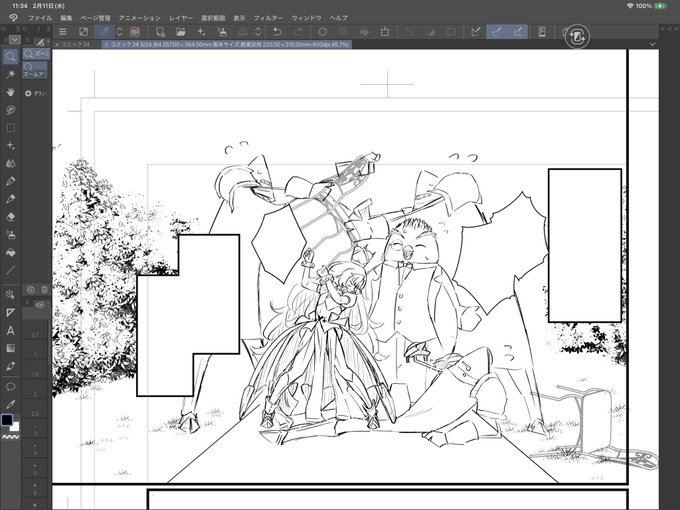Click the Scale/Rotate transform icon
The image size is (680, 510).
[x=385, y=32]
